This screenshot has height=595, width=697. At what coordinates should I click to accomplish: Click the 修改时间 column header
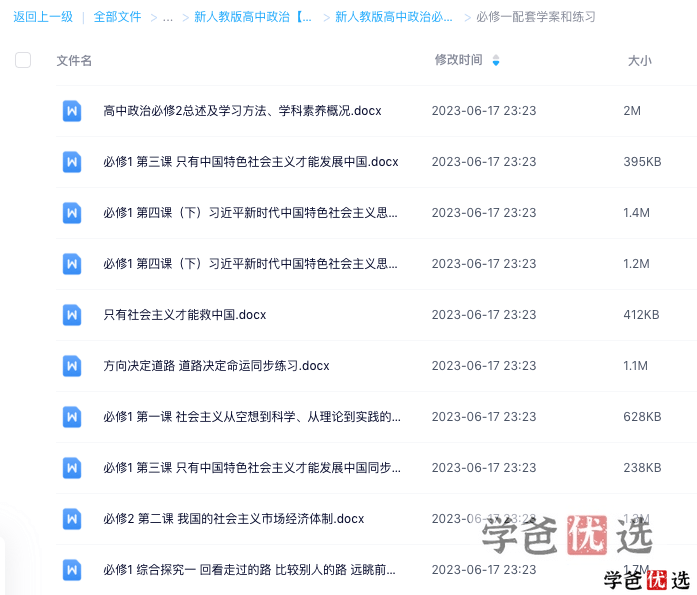pyautogui.click(x=458, y=60)
